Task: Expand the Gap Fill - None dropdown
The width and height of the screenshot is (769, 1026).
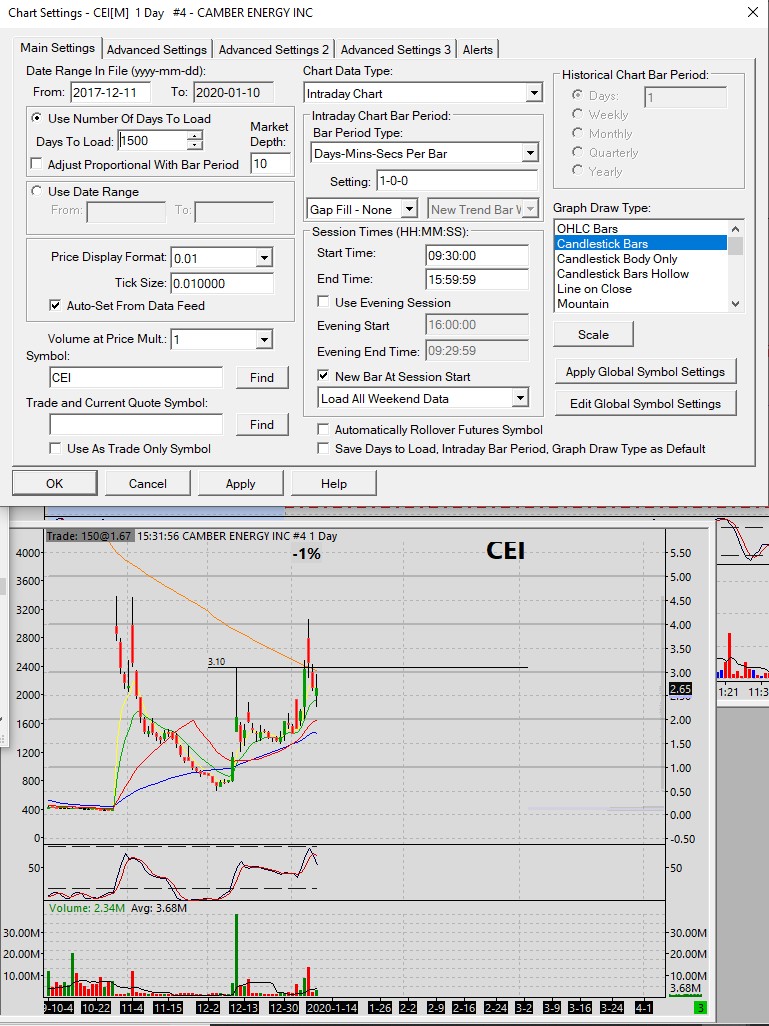Action: click(409, 209)
